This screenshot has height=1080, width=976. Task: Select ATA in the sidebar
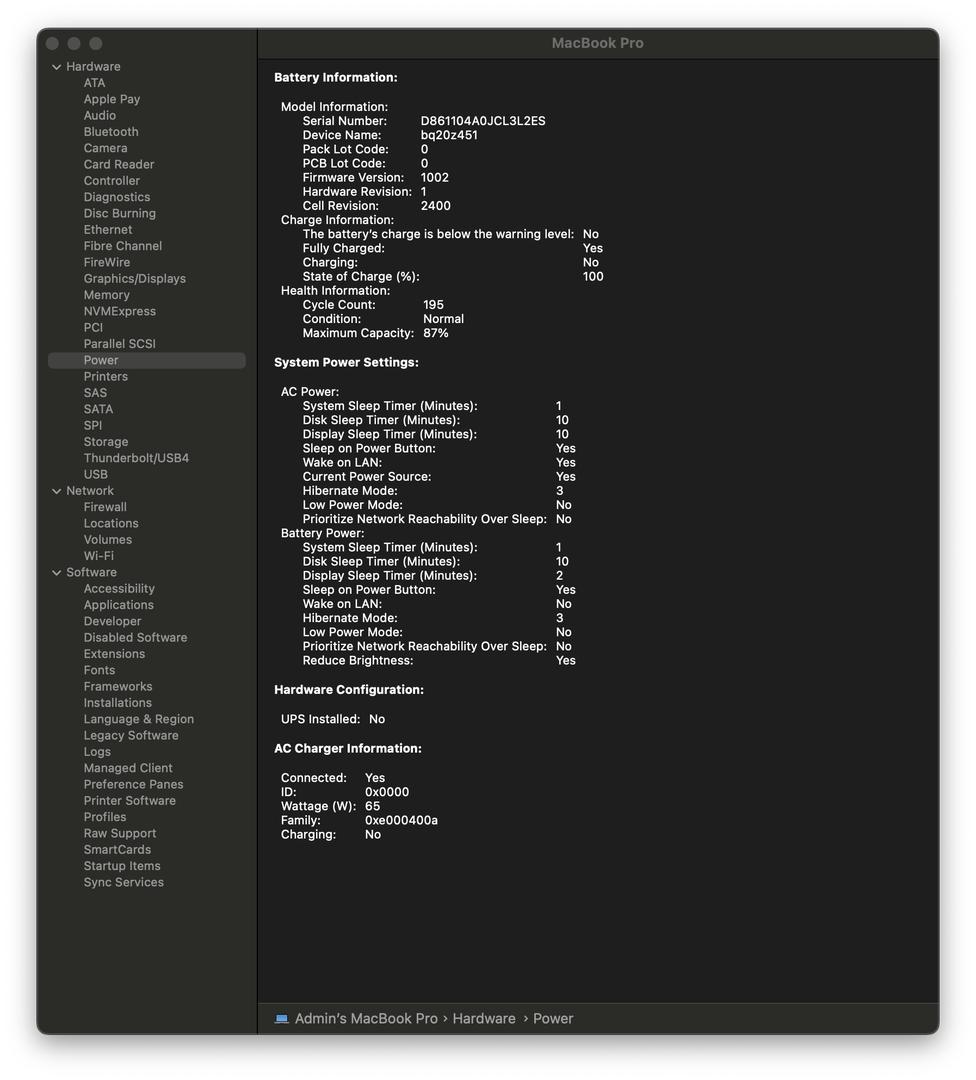[x=94, y=83]
